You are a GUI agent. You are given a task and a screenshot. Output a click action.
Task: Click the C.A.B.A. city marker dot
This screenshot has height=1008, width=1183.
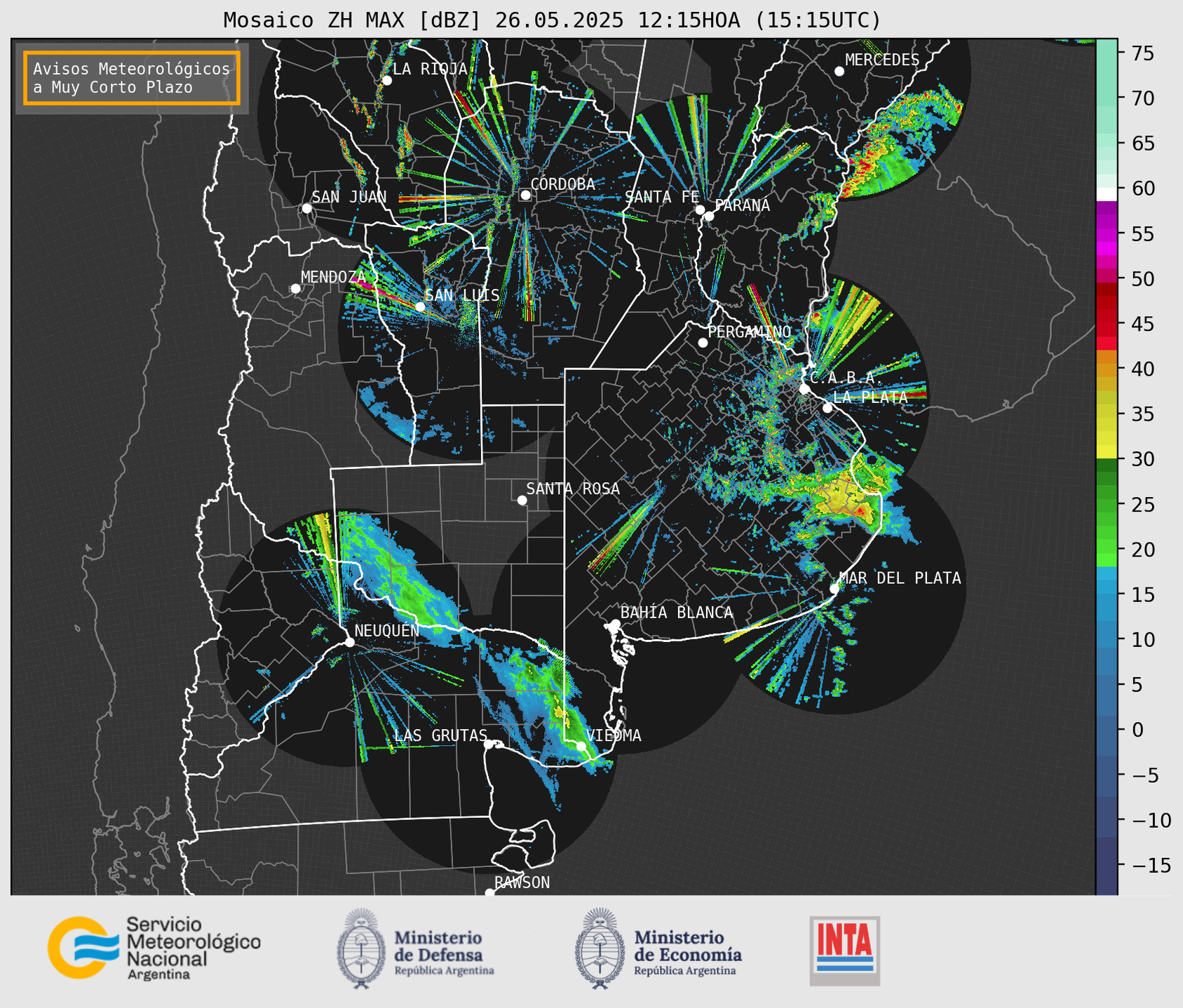[x=804, y=388]
